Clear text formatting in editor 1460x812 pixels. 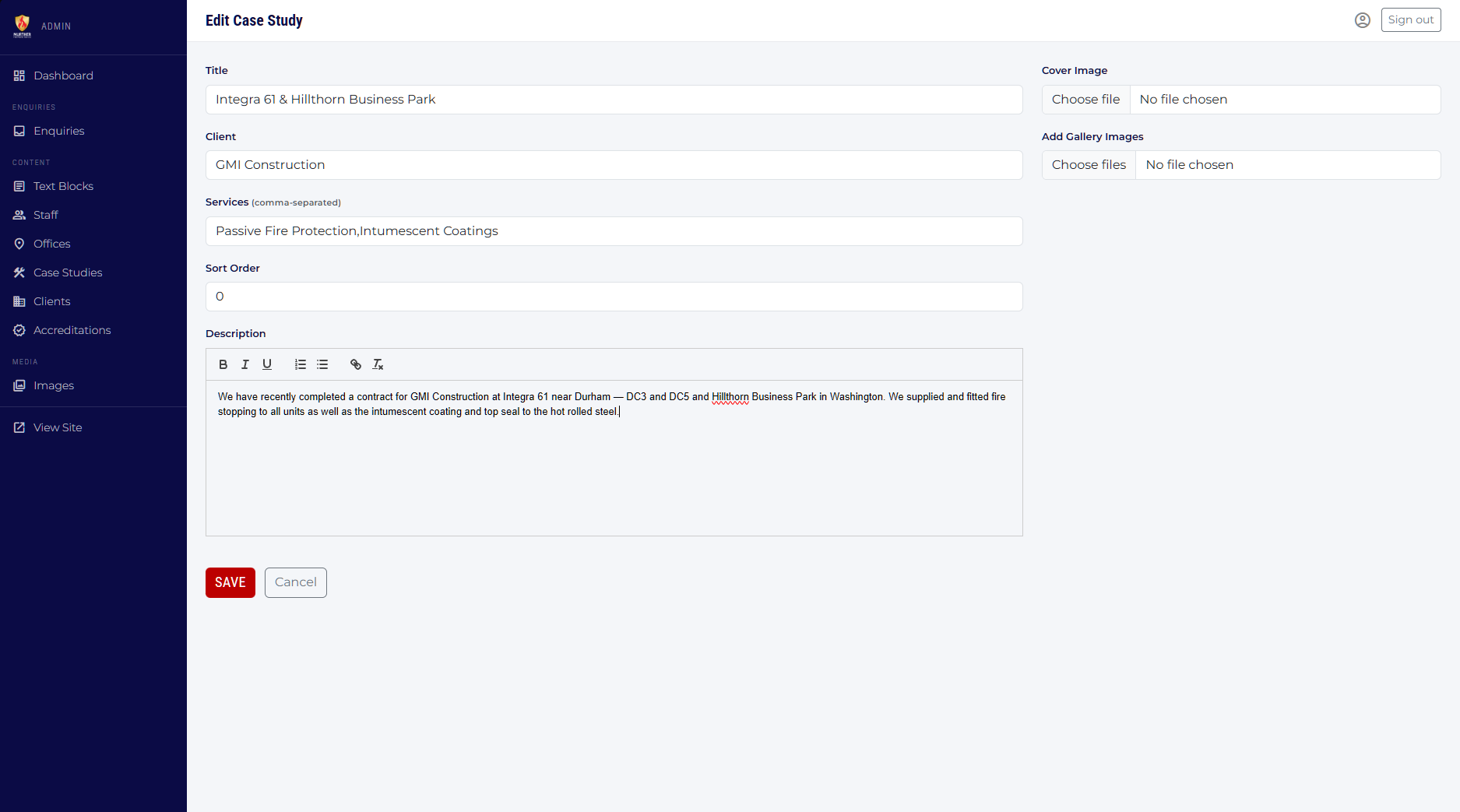coord(378,364)
